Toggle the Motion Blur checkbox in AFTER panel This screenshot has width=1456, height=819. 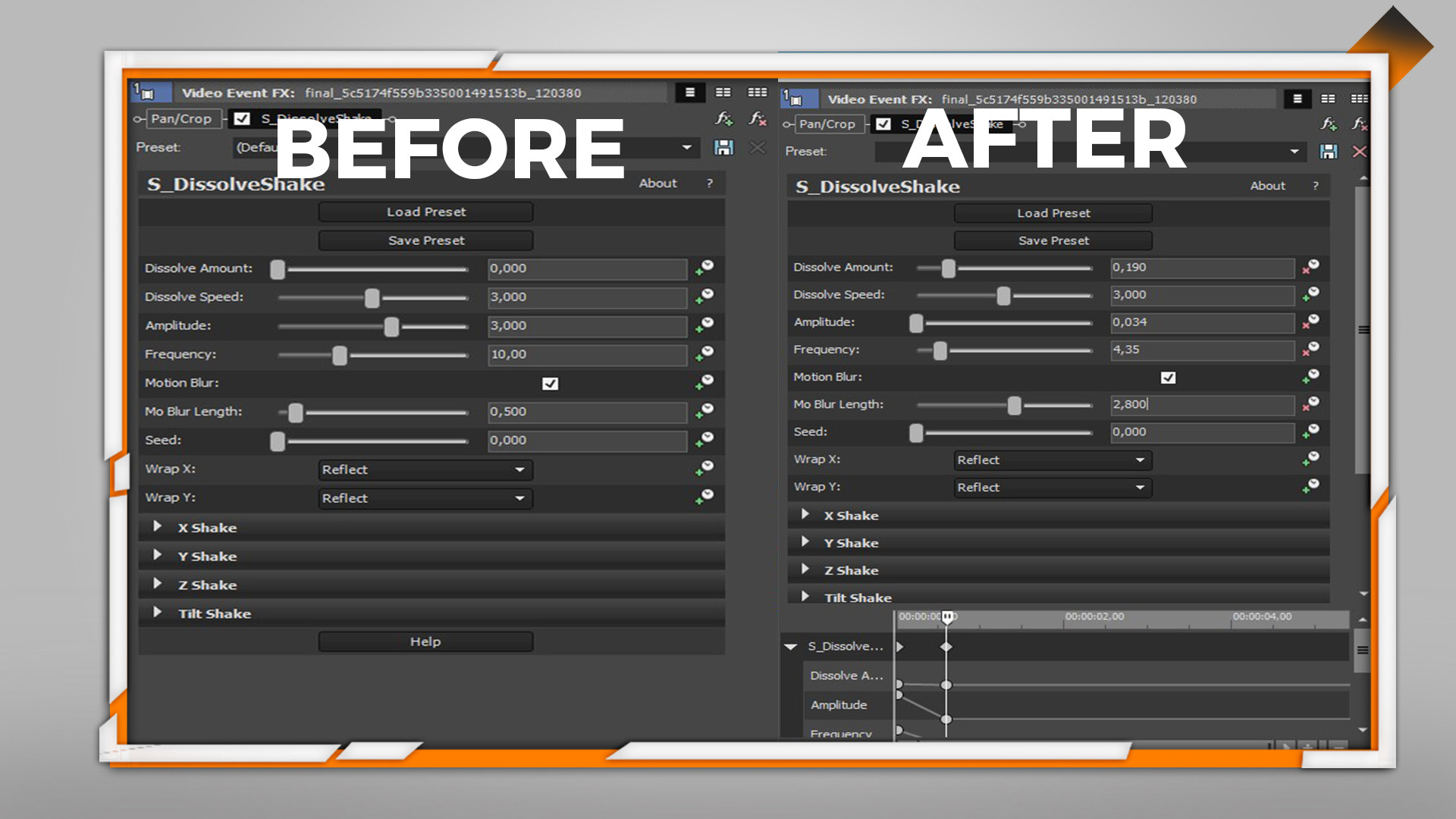1169,378
